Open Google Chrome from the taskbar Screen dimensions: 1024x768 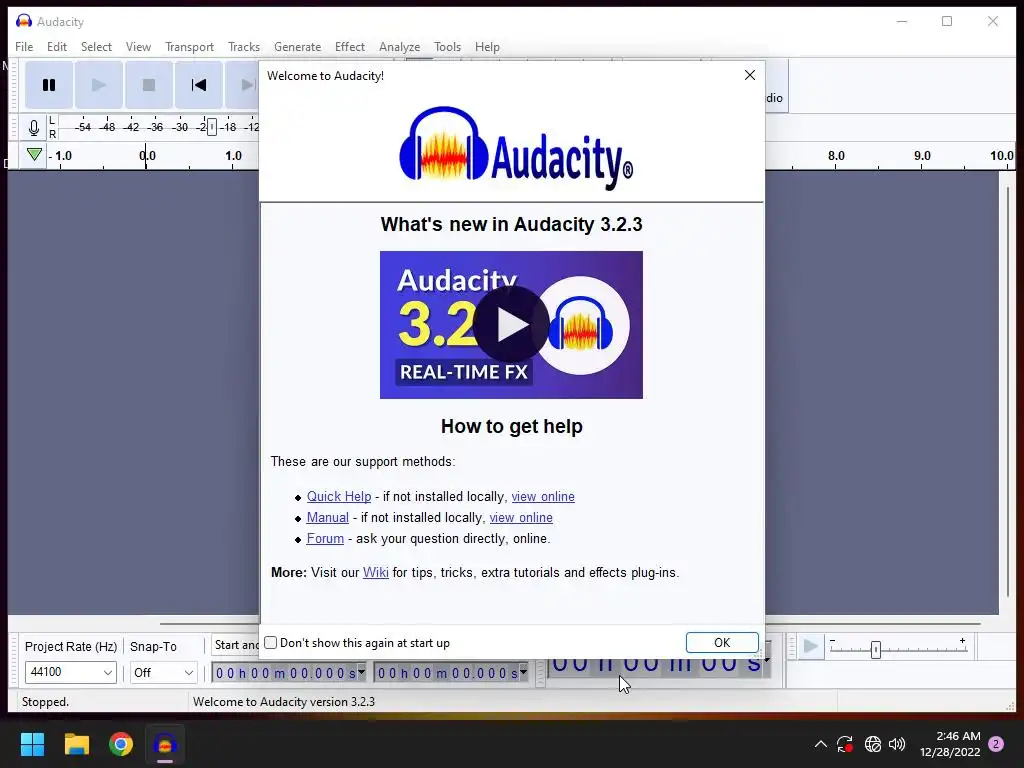(121, 744)
